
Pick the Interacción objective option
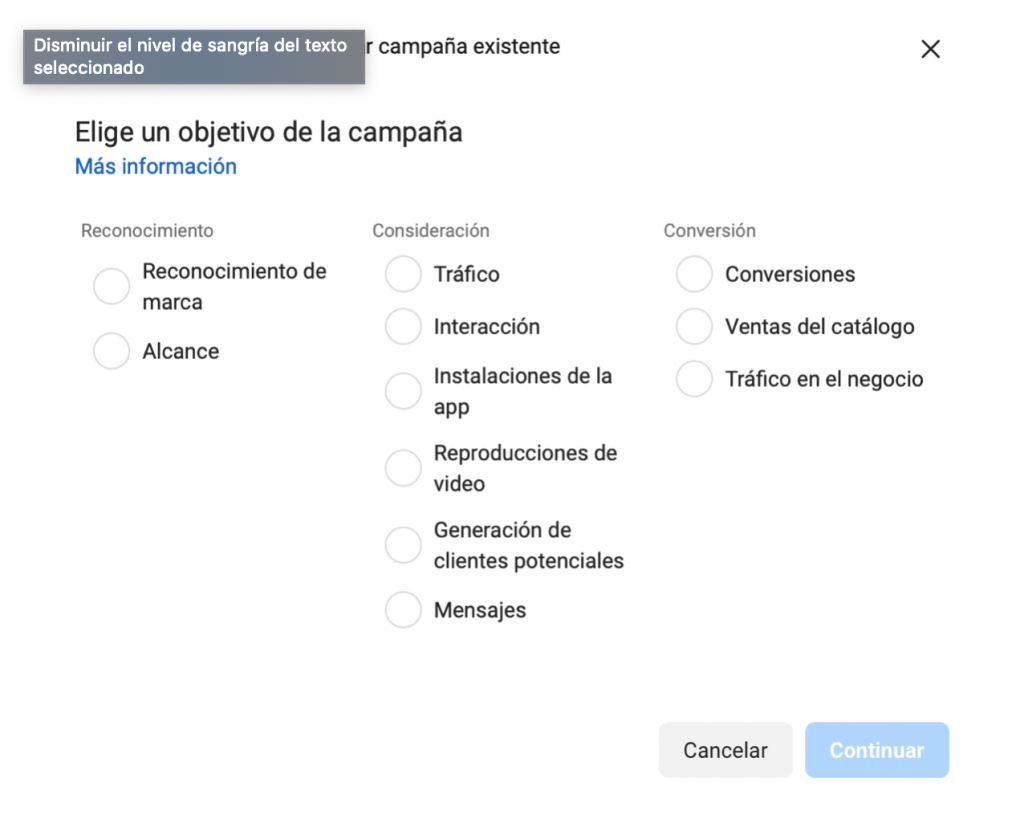coord(403,327)
